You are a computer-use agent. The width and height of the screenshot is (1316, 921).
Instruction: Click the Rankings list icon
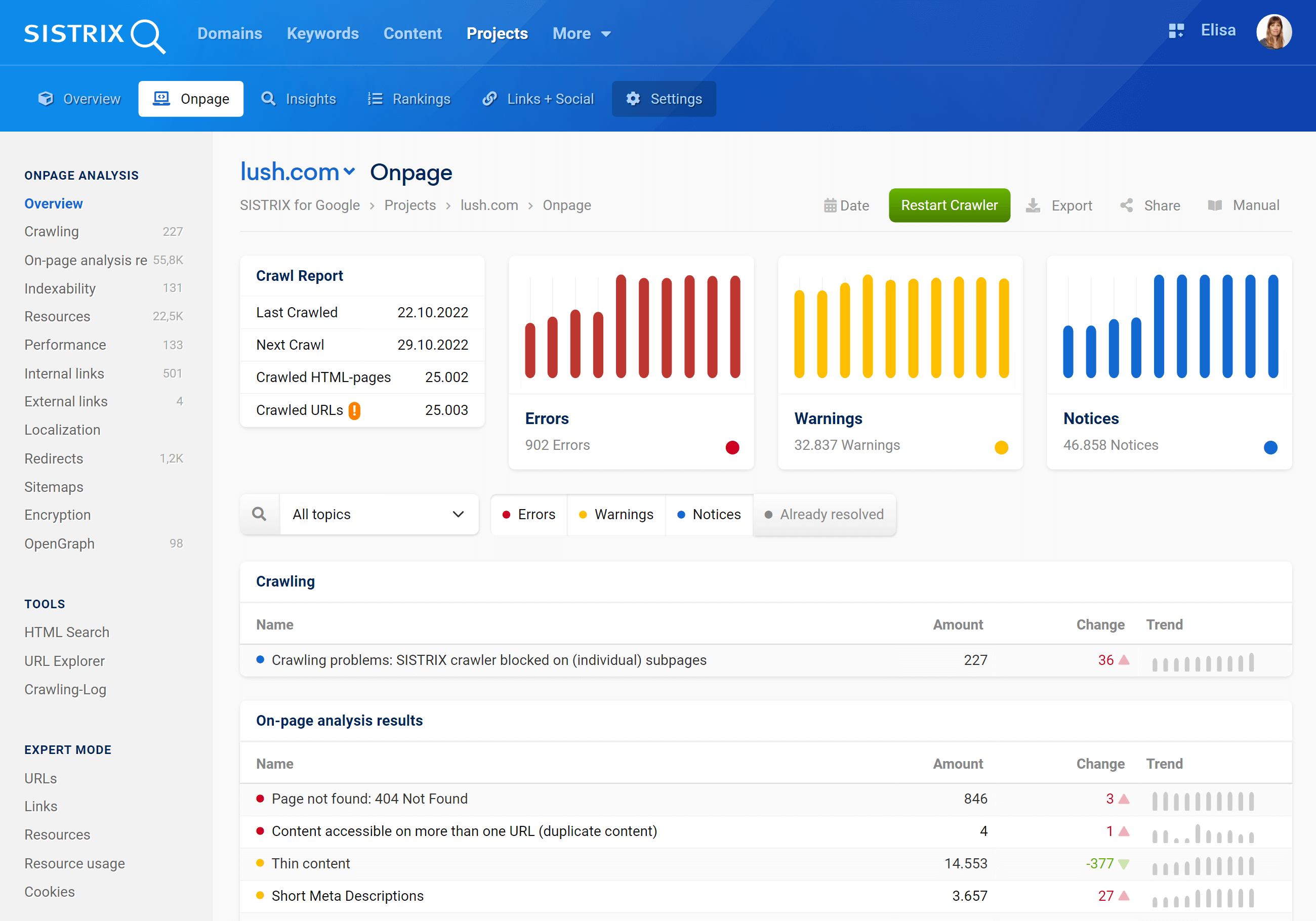(375, 99)
